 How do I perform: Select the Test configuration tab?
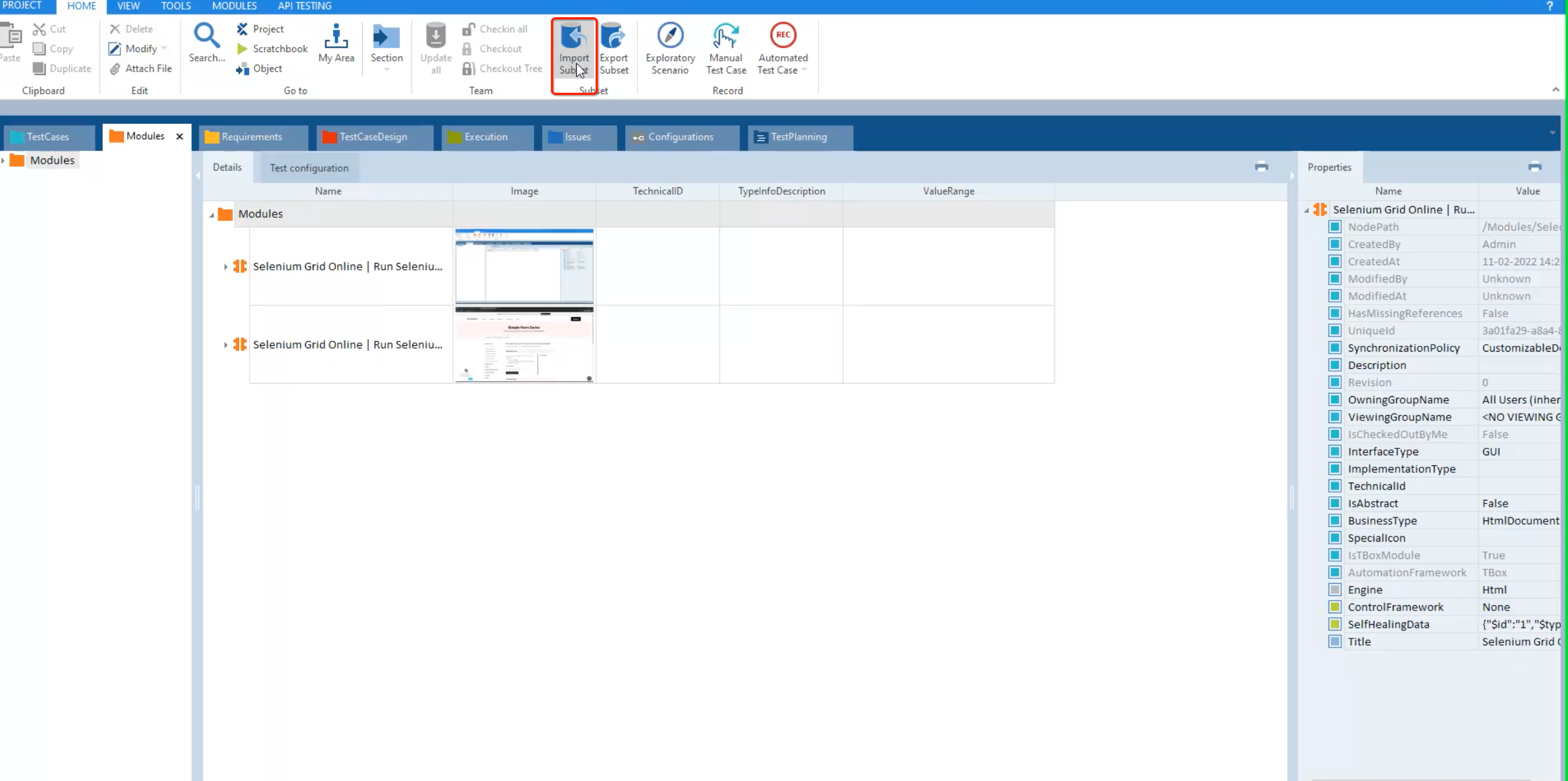point(309,168)
